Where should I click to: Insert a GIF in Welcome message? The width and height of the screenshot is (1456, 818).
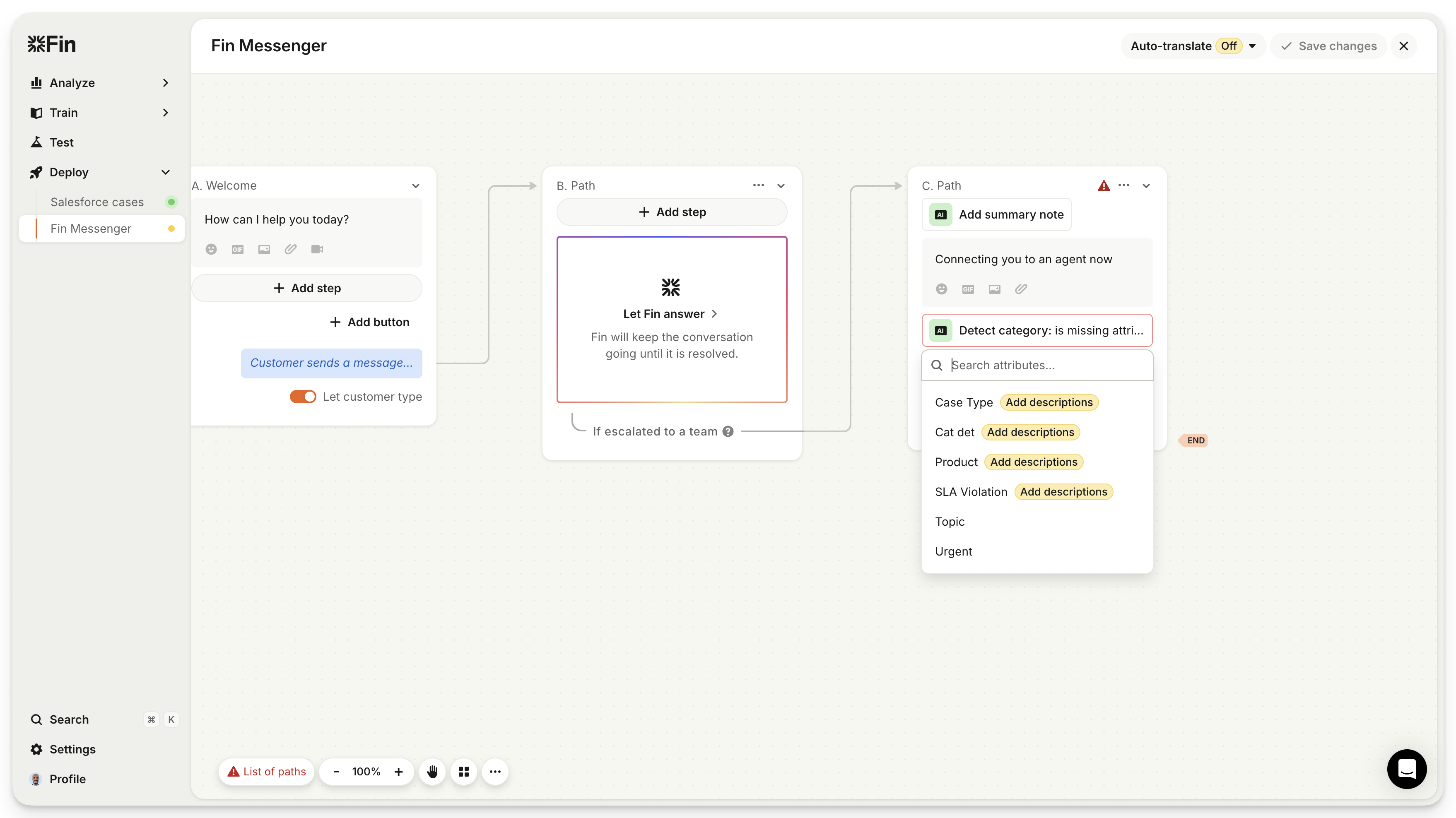[237, 249]
